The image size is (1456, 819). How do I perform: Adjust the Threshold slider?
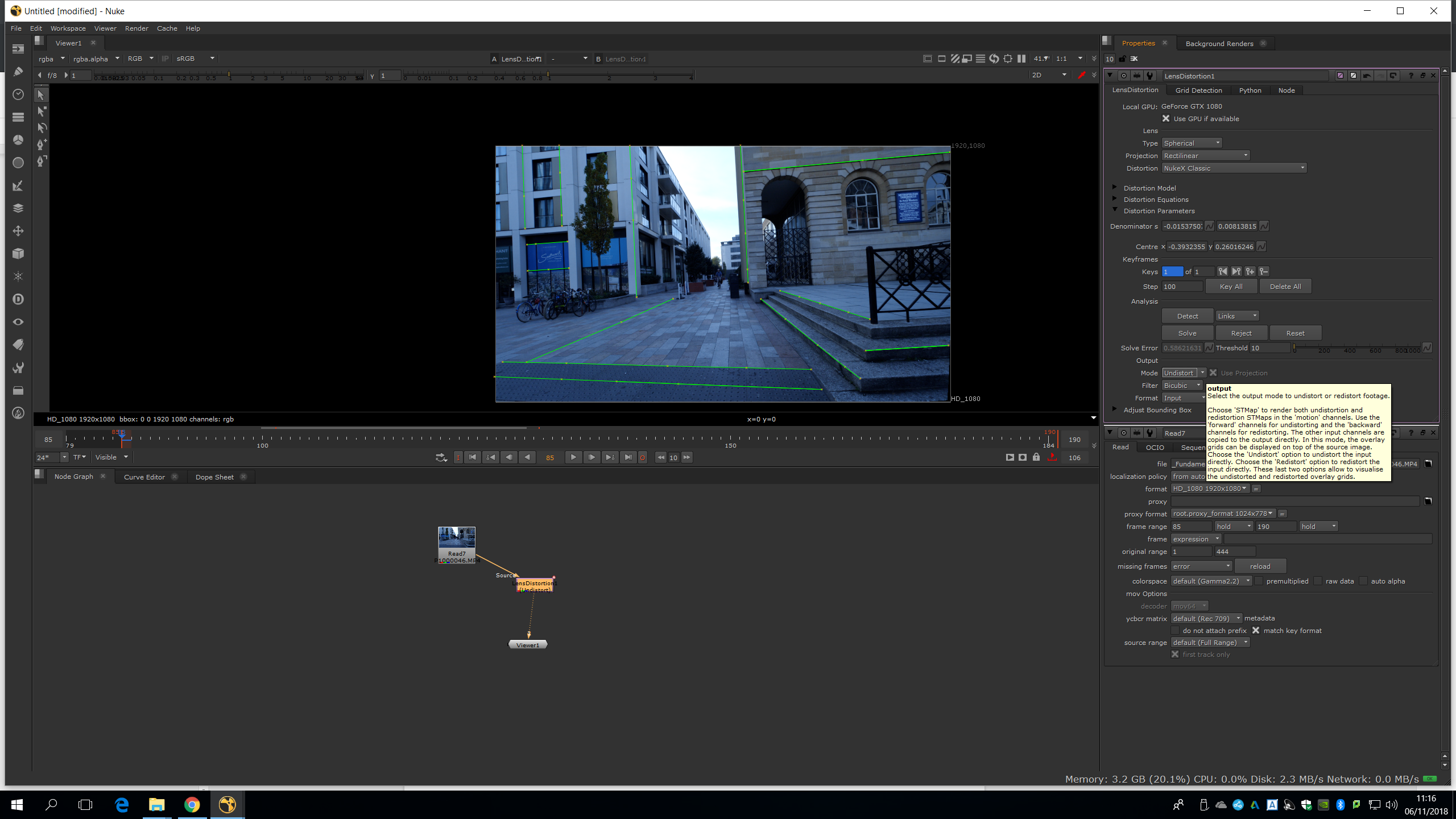(x=1356, y=348)
